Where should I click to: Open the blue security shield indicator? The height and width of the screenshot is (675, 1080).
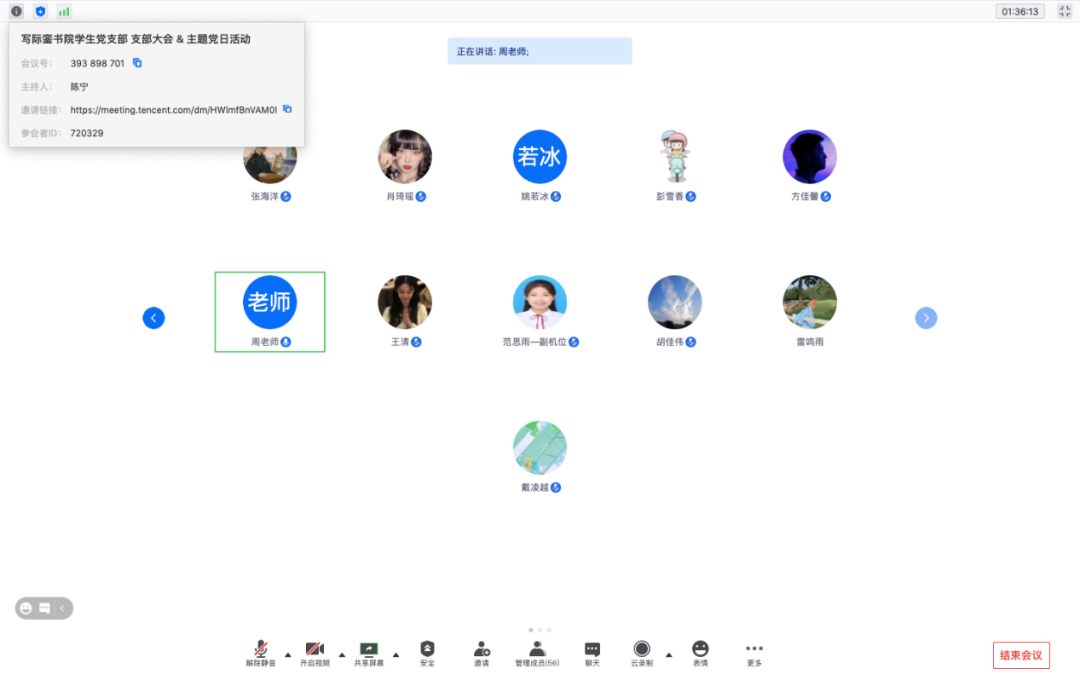[x=40, y=11]
